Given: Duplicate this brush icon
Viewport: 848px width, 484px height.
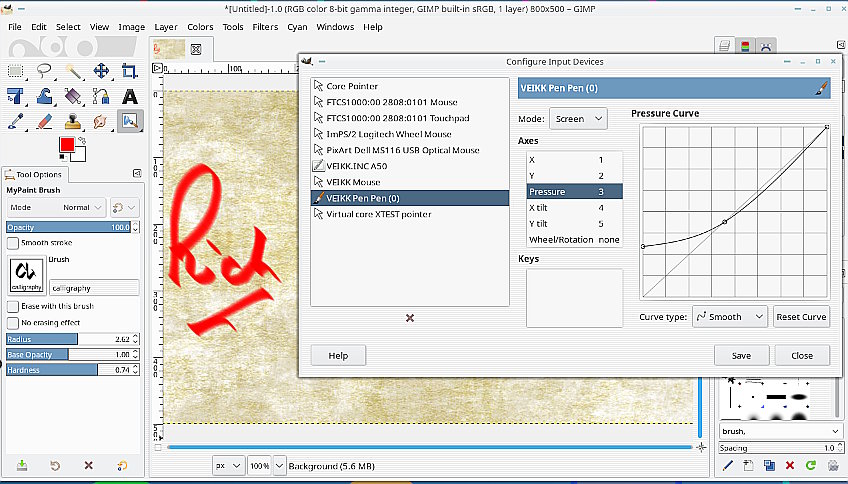Looking at the screenshot, I should [769, 465].
